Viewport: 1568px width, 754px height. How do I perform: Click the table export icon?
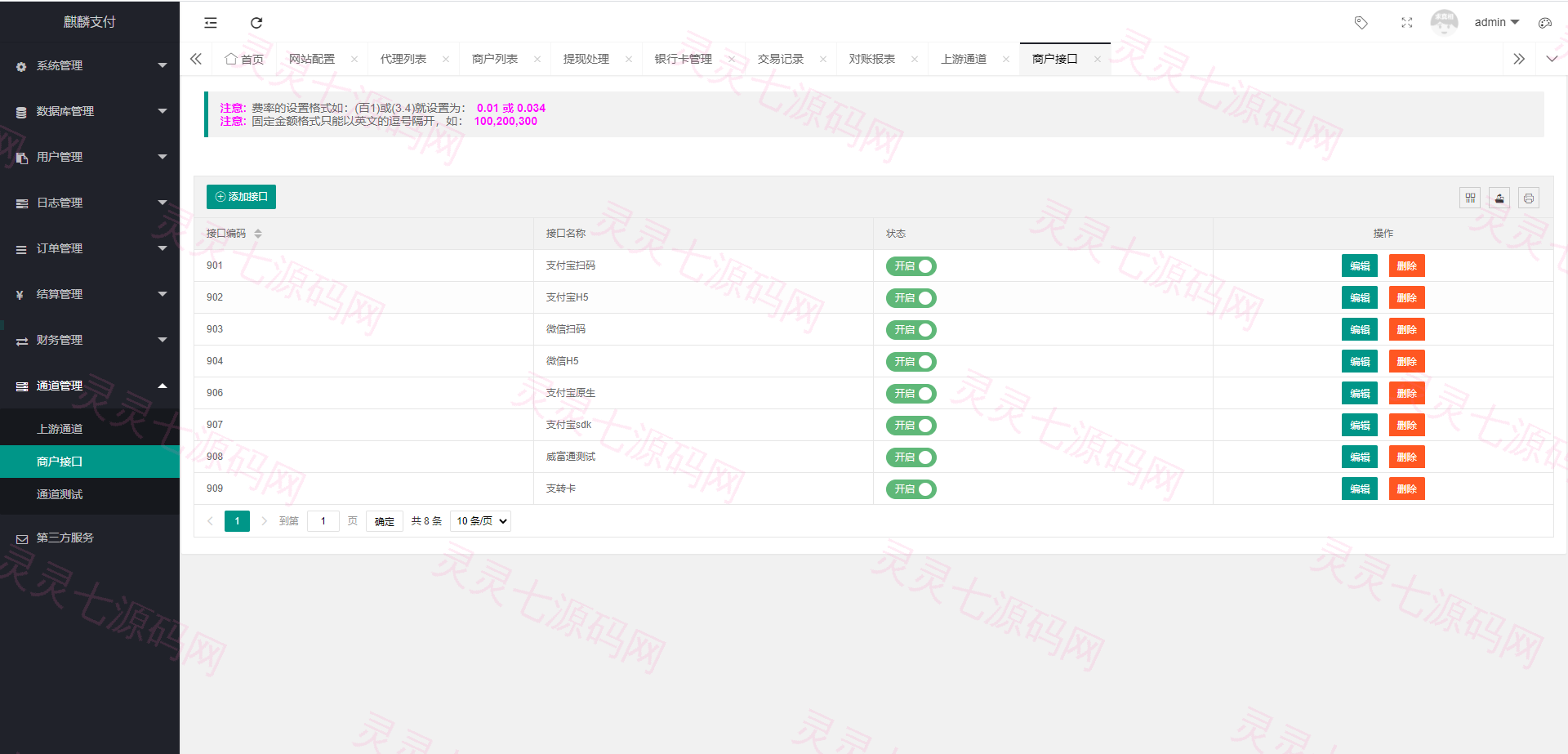pyautogui.click(x=1499, y=198)
